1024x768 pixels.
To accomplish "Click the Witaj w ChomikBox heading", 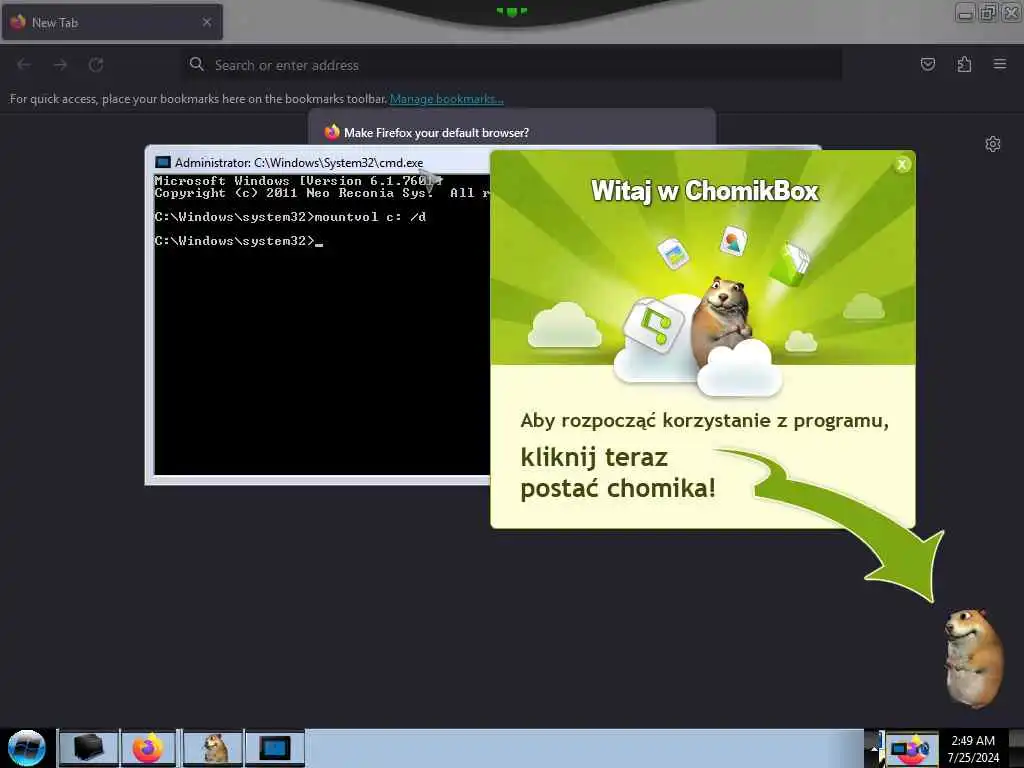I will click(x=705, y=191).
